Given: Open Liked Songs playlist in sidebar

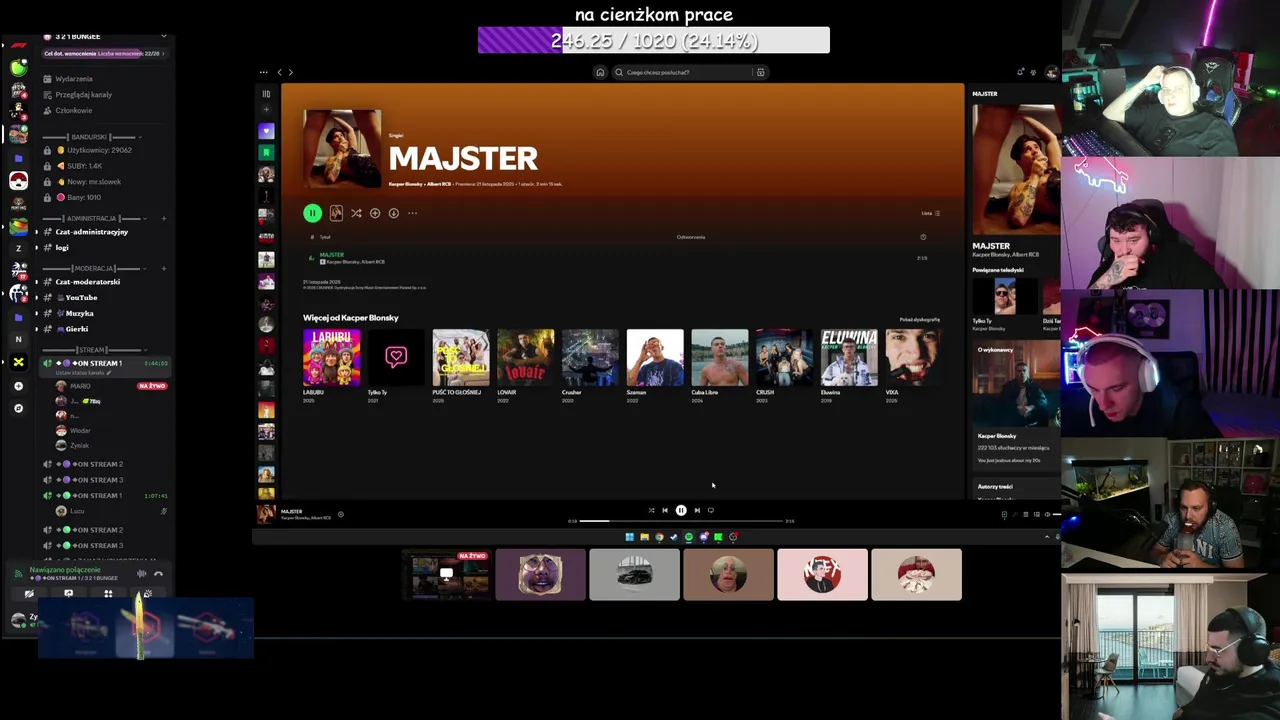Looking at the screenshot, I should (266, 131).
